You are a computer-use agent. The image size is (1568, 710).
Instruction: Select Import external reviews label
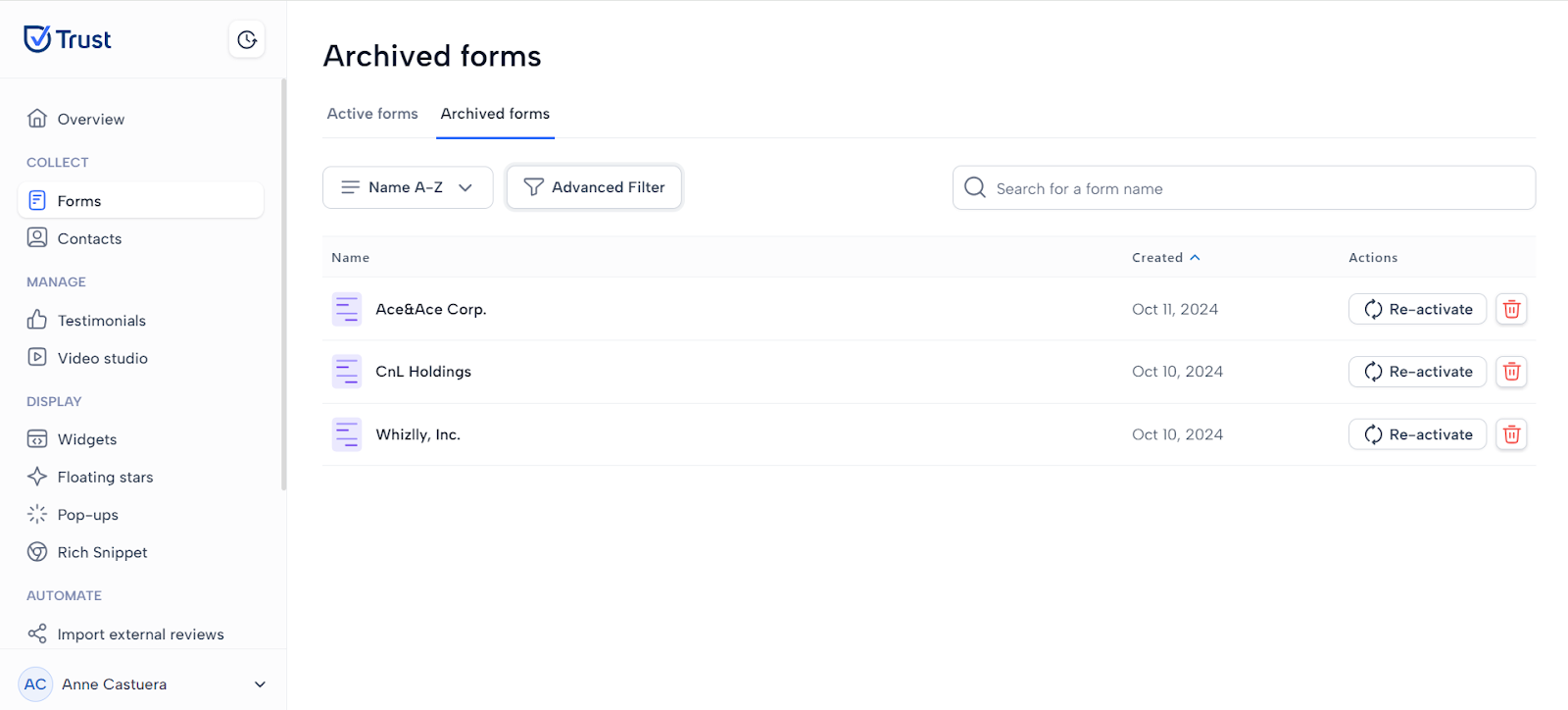140,634
